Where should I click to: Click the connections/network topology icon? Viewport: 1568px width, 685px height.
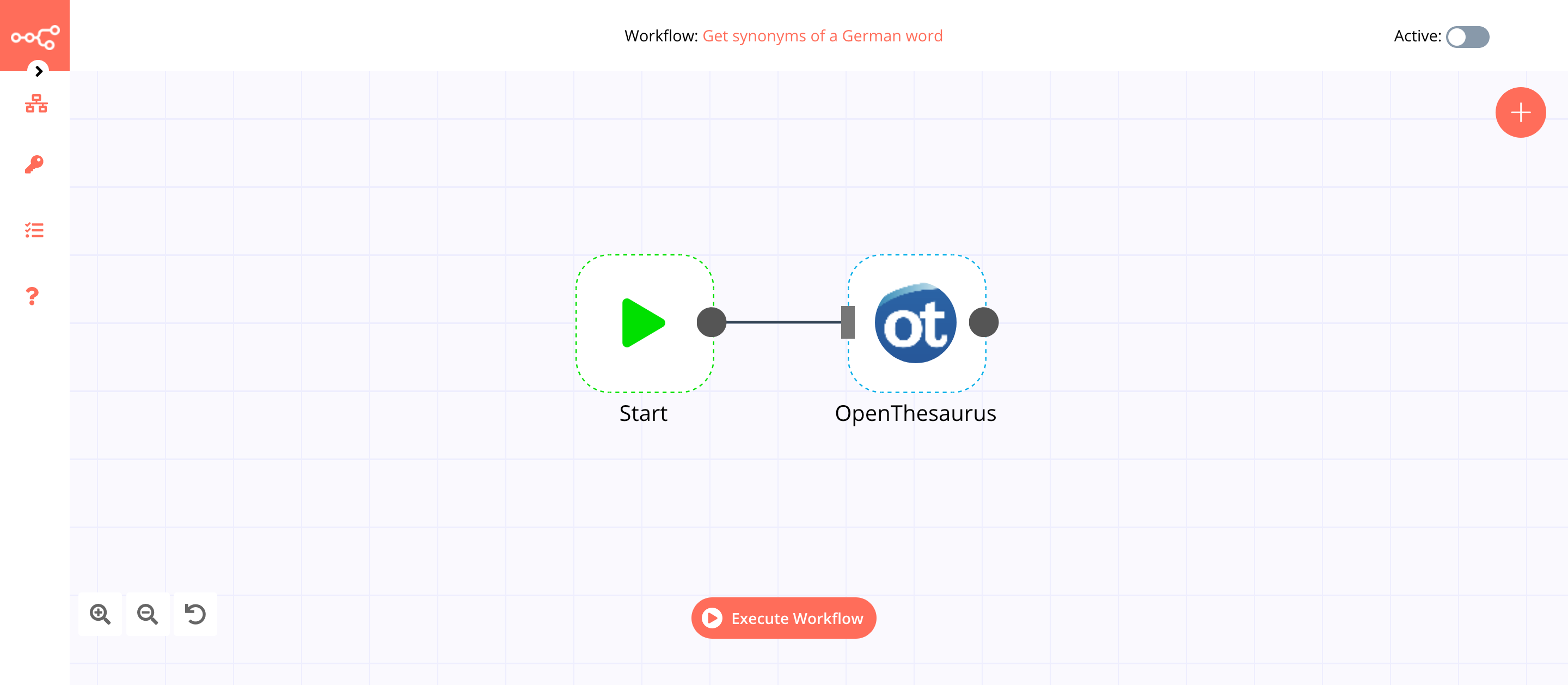coord(35,104)
